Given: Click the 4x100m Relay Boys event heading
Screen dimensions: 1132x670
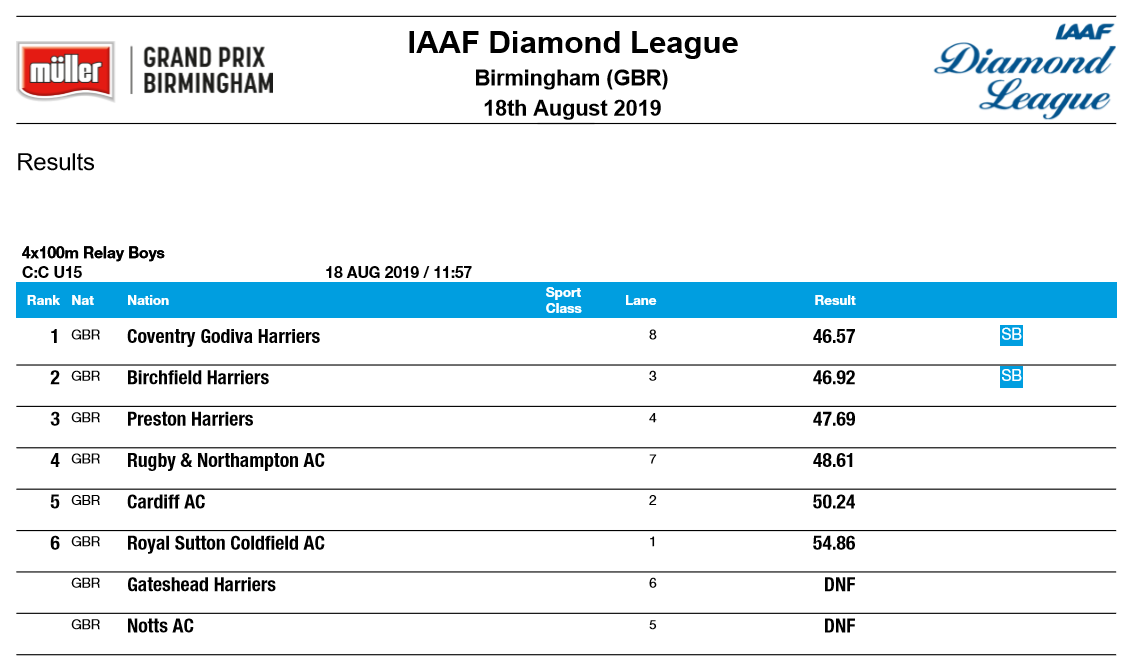Looking at the screenshot, I should tap(93, 253).
